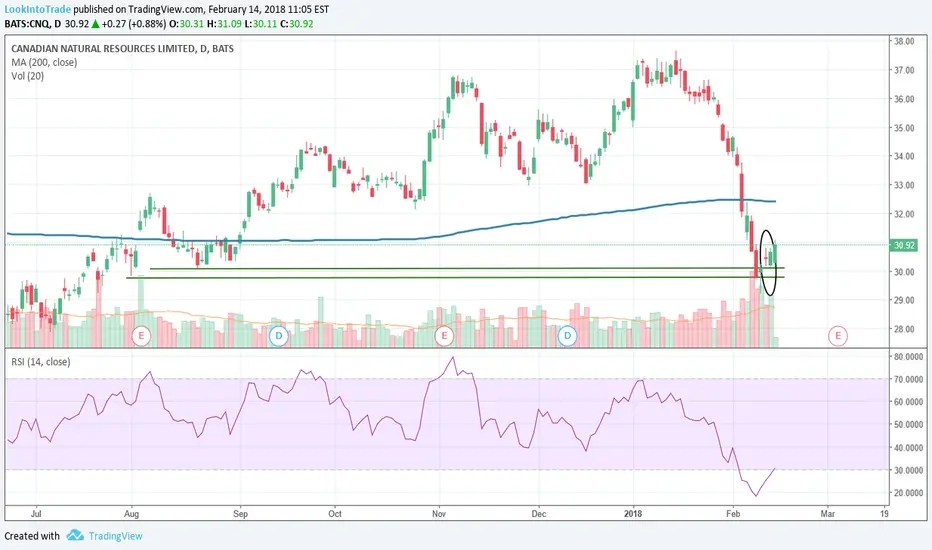Viewport: 932px width, 550px height.
Task: Click the green 30.92 current price label
Action: coord(903,245)
